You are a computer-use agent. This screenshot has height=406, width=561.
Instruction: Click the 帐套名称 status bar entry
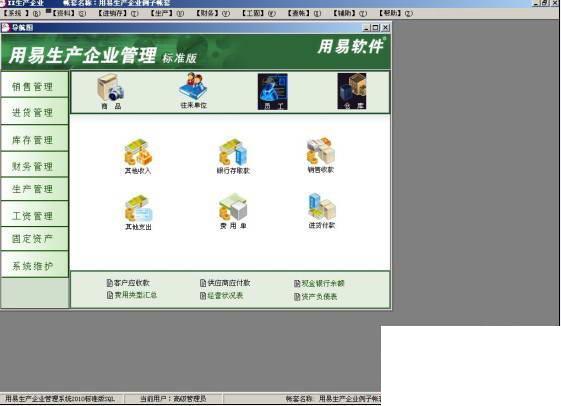tap(333, 398)
